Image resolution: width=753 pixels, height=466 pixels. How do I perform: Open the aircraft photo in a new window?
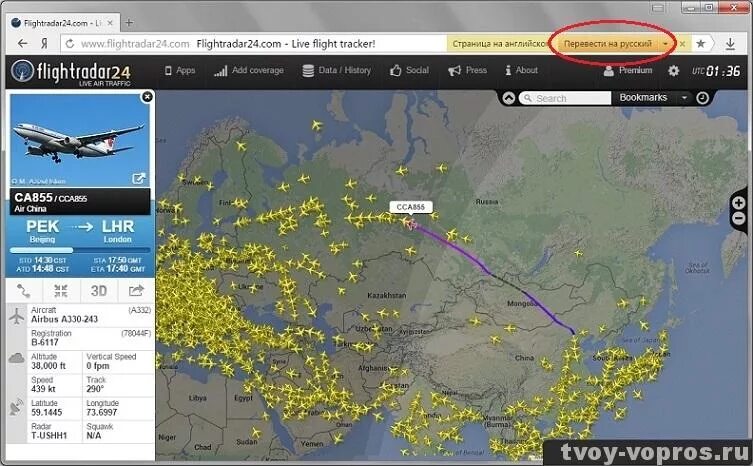(x=139, y=179)
